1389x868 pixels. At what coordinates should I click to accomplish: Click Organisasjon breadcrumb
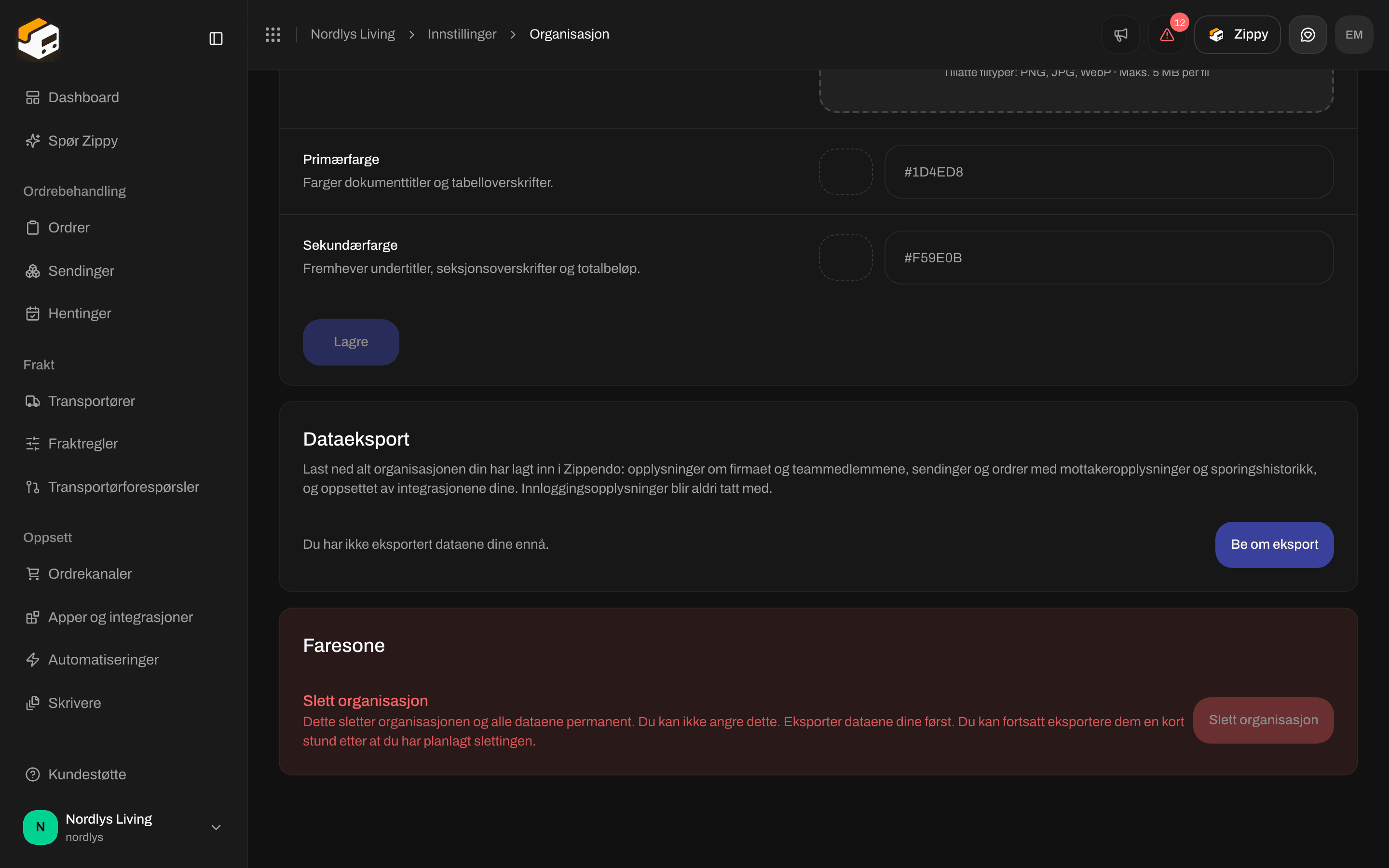[x=570, y=34]
